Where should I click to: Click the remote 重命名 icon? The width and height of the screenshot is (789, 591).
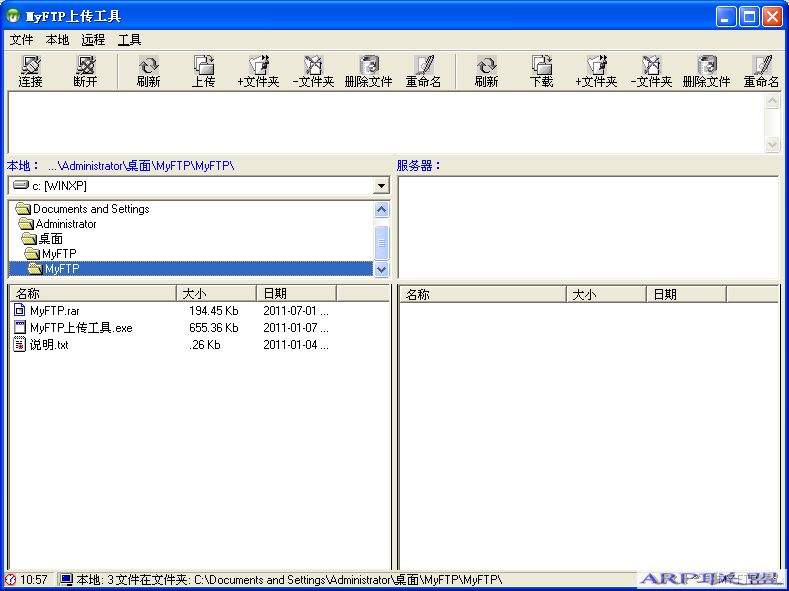pos(762,71)
